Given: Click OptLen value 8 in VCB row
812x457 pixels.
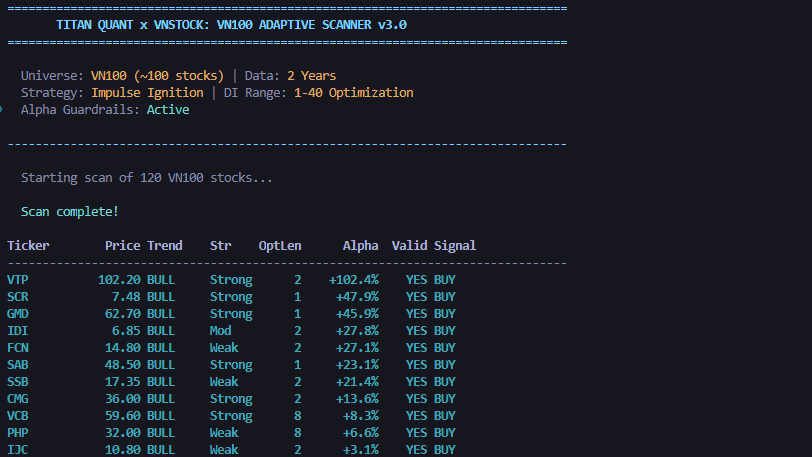Looking at the screenshot, I should coord(298,416).
